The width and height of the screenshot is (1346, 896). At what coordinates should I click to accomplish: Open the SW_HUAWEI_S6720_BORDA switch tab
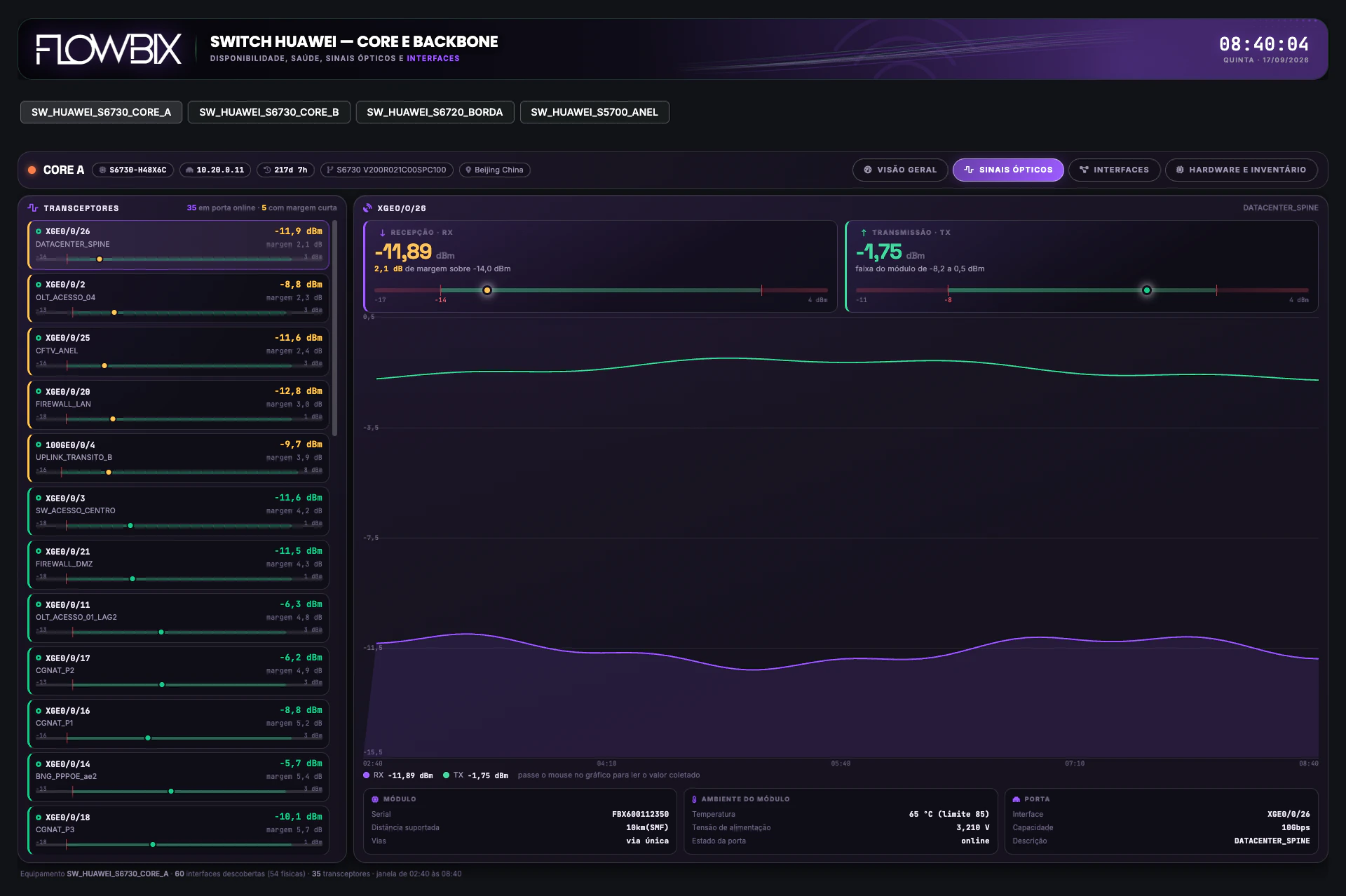(435, 112)
